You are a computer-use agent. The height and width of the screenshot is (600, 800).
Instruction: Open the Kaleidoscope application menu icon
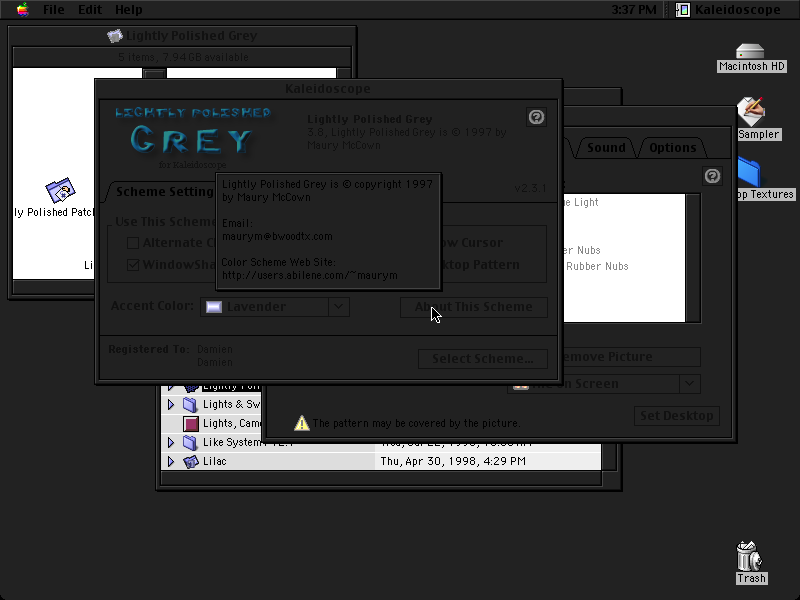point(683,10)
